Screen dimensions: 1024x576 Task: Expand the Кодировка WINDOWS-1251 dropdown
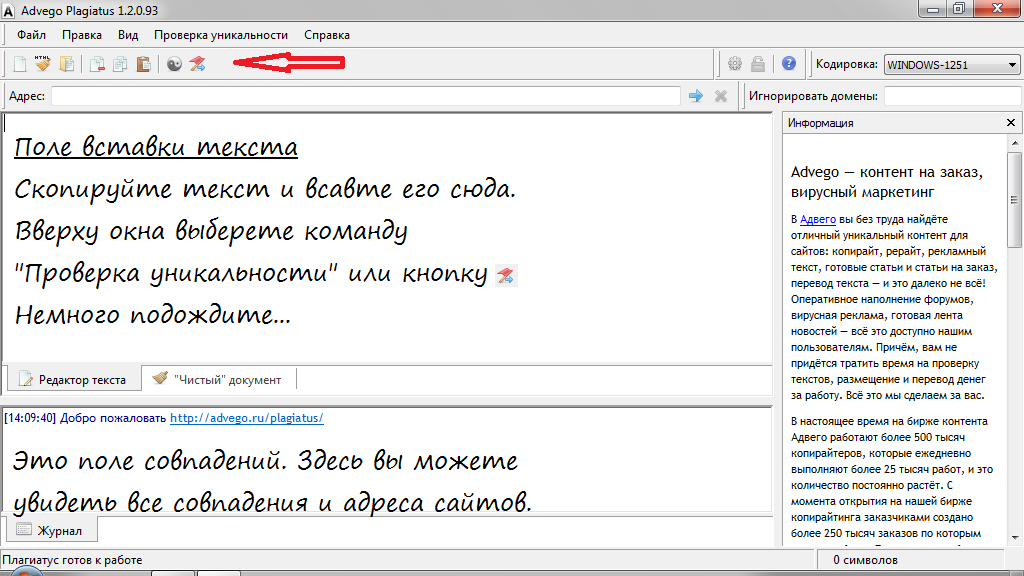point(952,65)
